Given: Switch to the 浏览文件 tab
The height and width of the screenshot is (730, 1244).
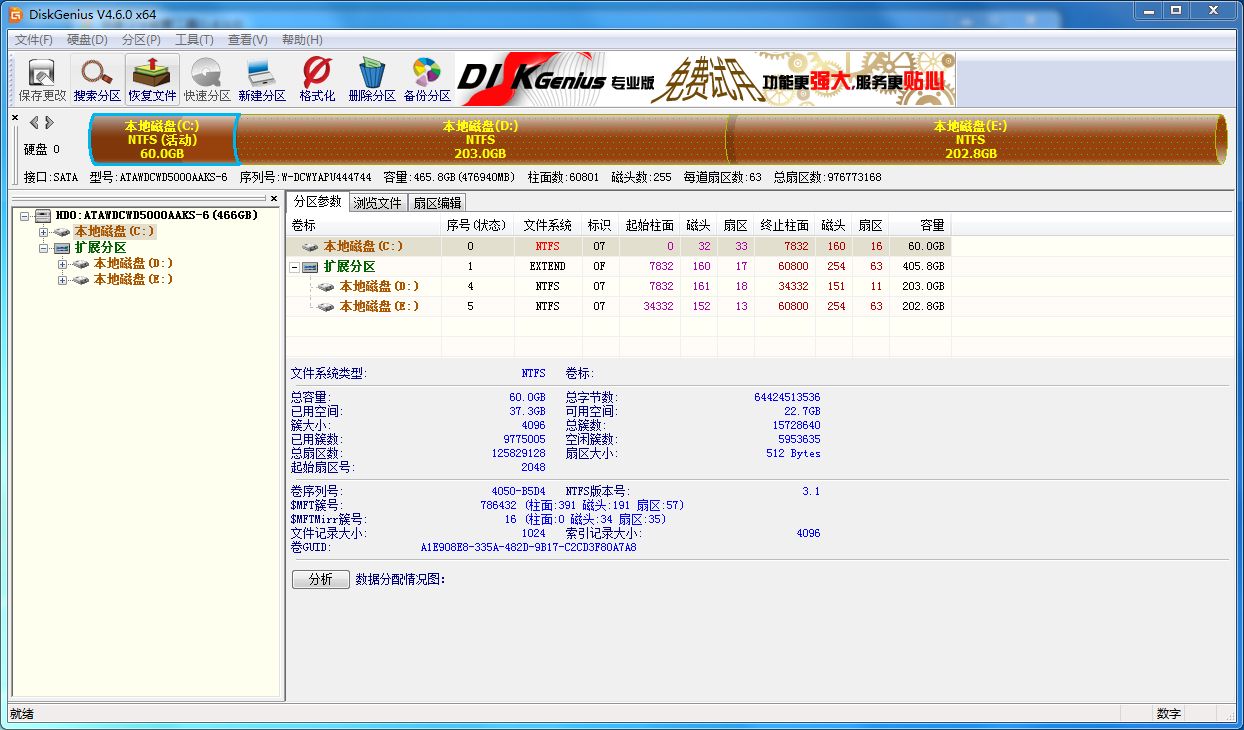Looking at the screenshot, I should tap(377, 202).
